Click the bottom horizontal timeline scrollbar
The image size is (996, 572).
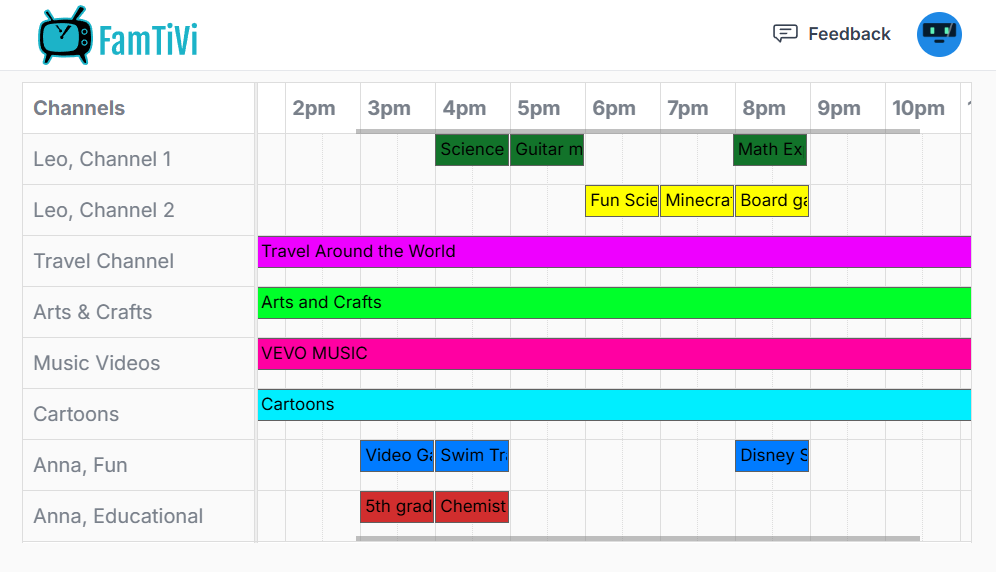pos(637,538)
